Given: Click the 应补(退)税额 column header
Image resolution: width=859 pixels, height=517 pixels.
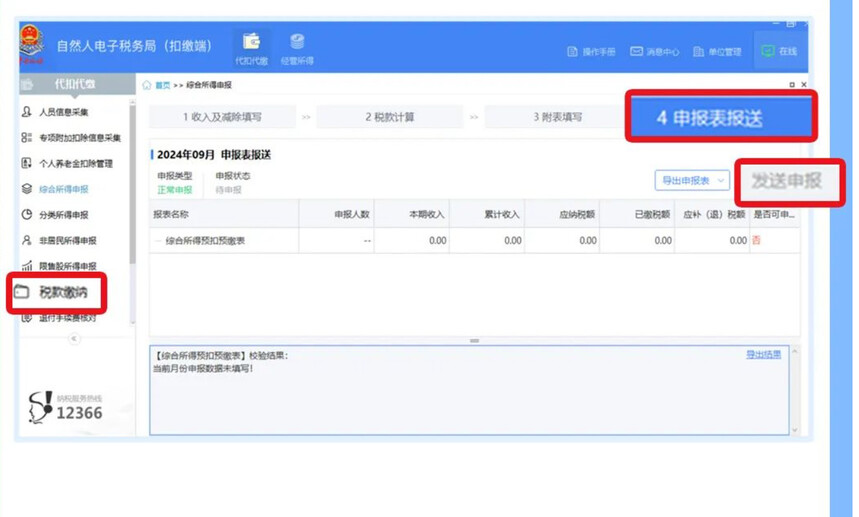Looking at the screenshot, I should coord(714,214).
